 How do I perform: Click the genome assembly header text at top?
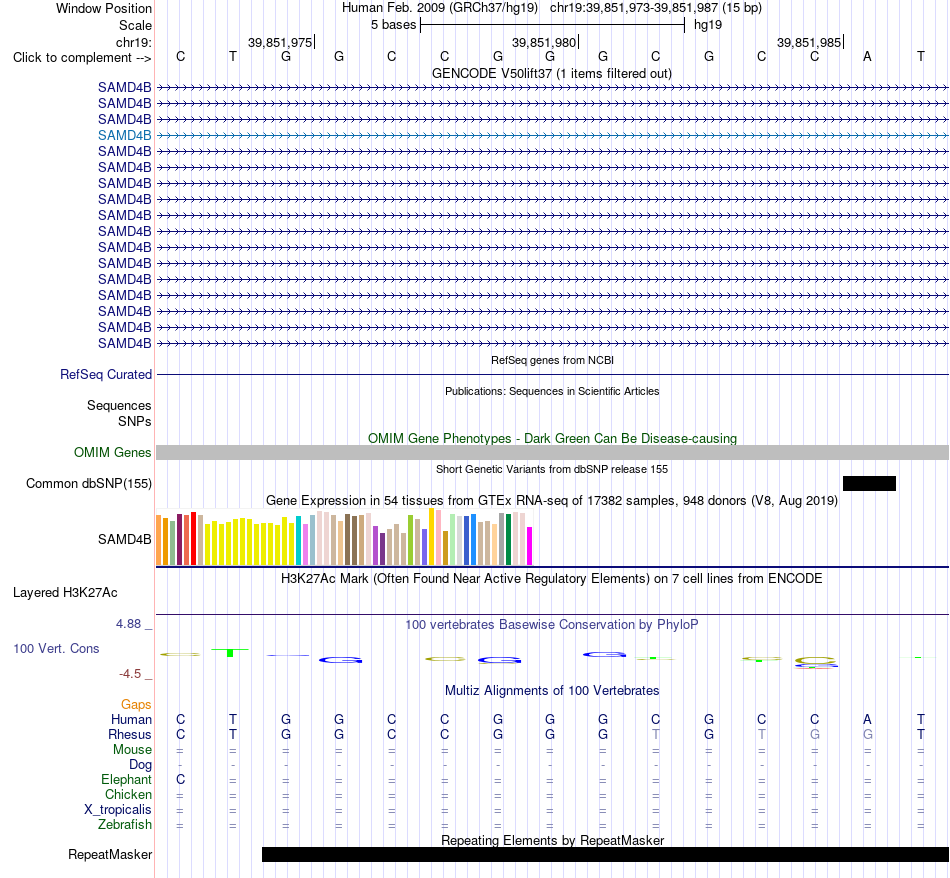[552, 8]
